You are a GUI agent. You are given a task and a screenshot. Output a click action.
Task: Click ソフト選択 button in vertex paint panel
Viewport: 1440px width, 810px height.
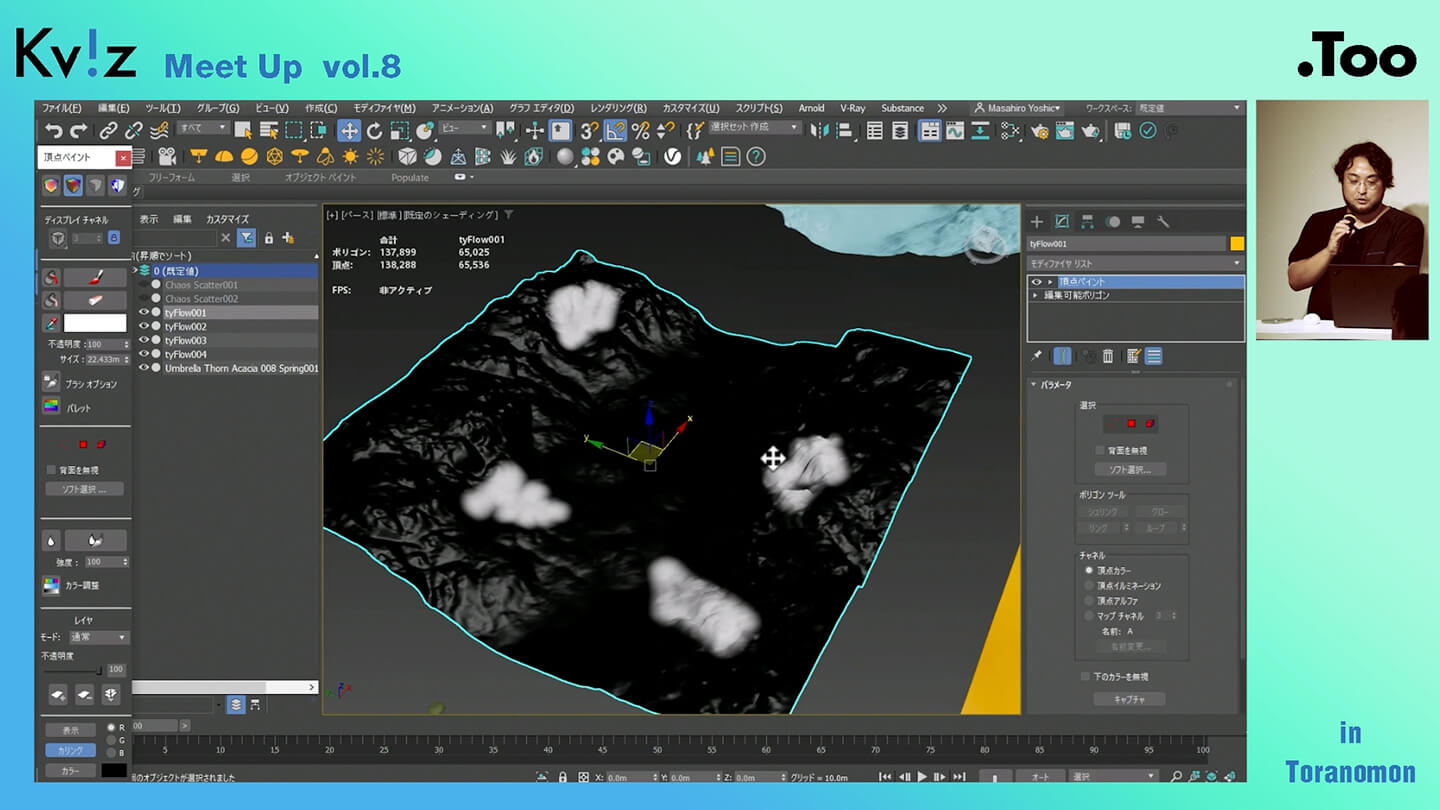[x=85, y=489]
